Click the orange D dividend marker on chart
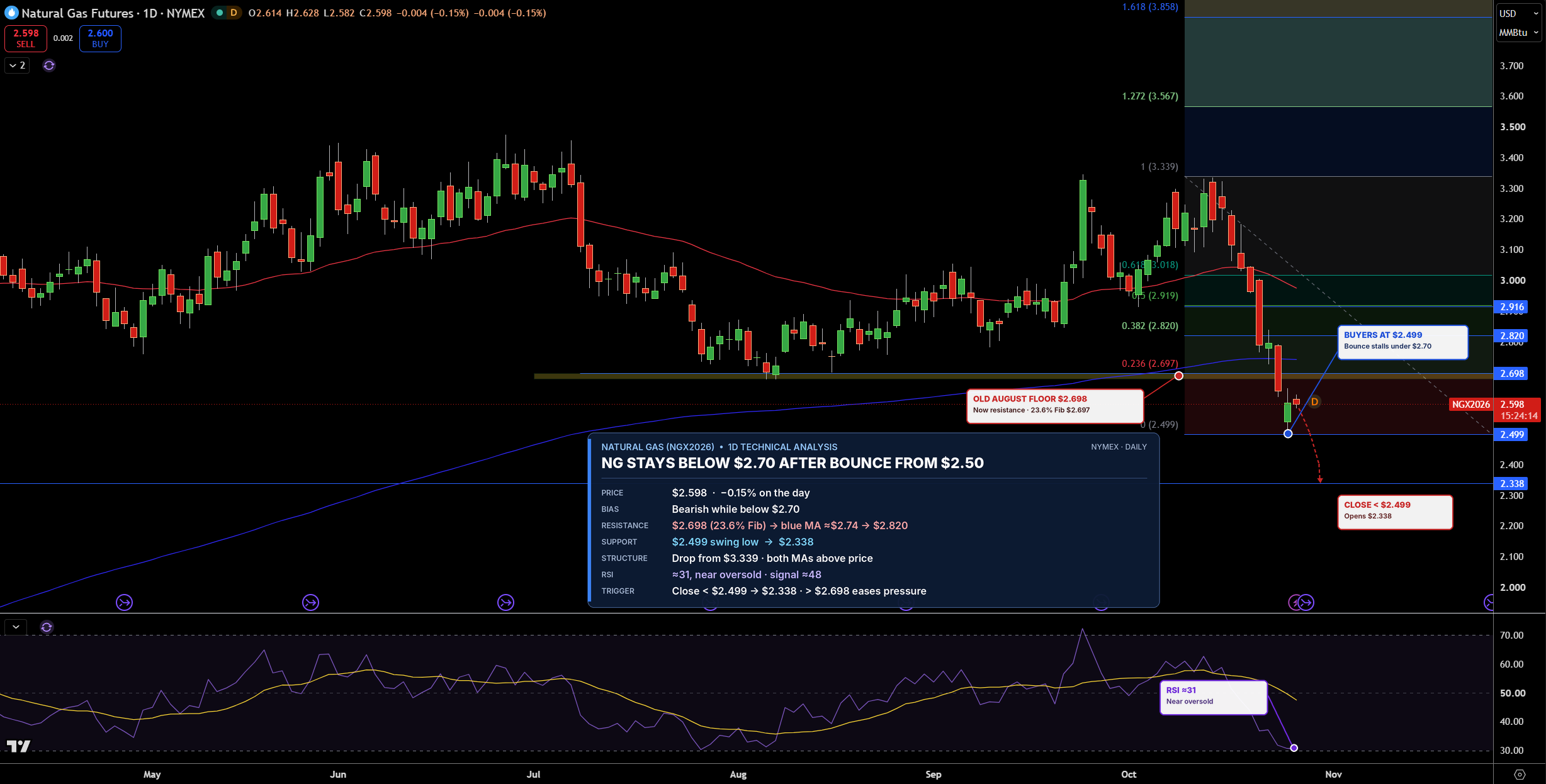 (1314, 401)
